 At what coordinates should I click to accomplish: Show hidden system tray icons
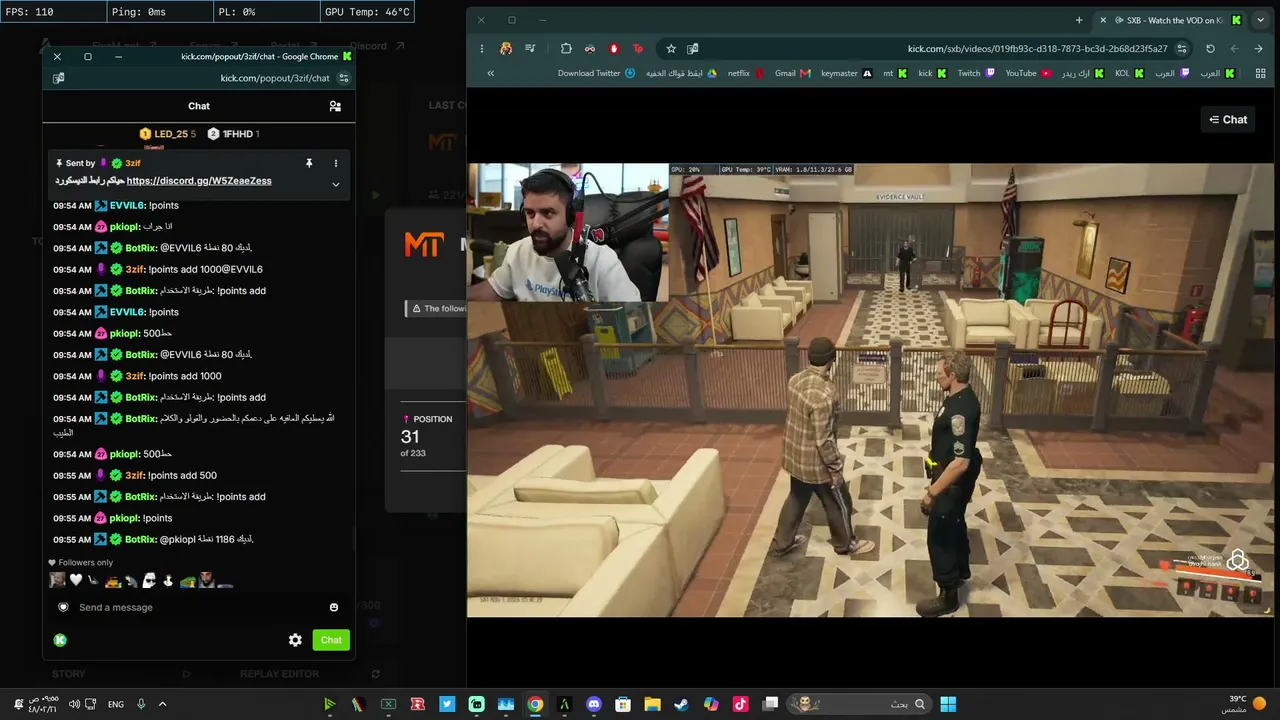(162, 704)
